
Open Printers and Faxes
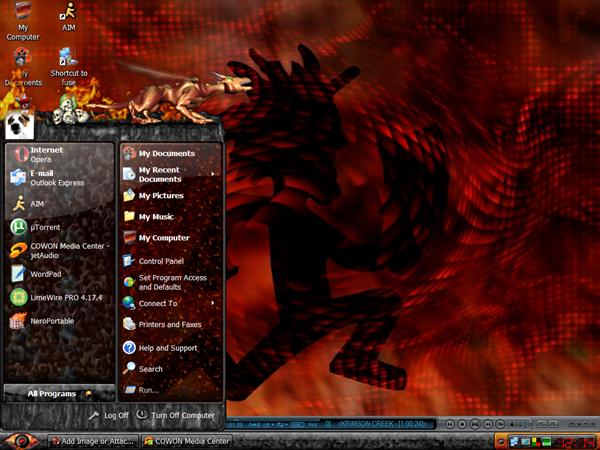tap(171, 324)
